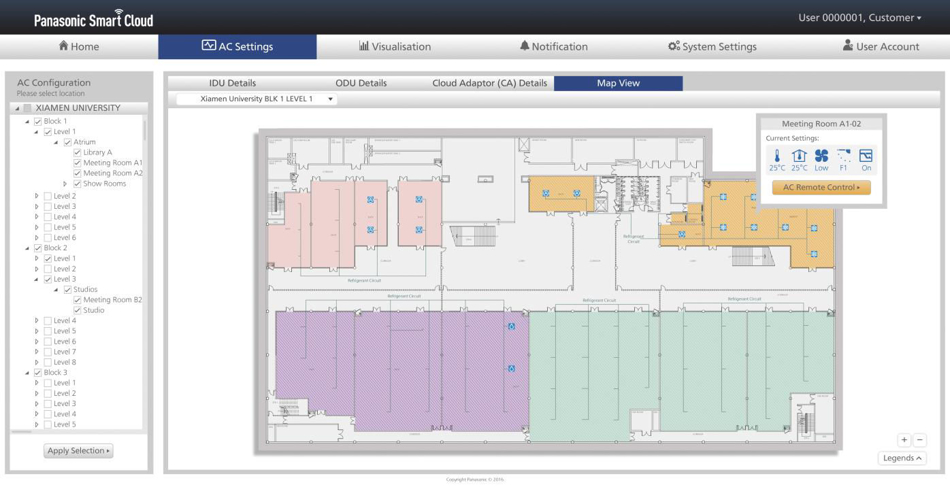The width and height of the screenshot is (950, 487).
Task: Click the 'Low' fan speed value
Action: [x=822, y=168]
